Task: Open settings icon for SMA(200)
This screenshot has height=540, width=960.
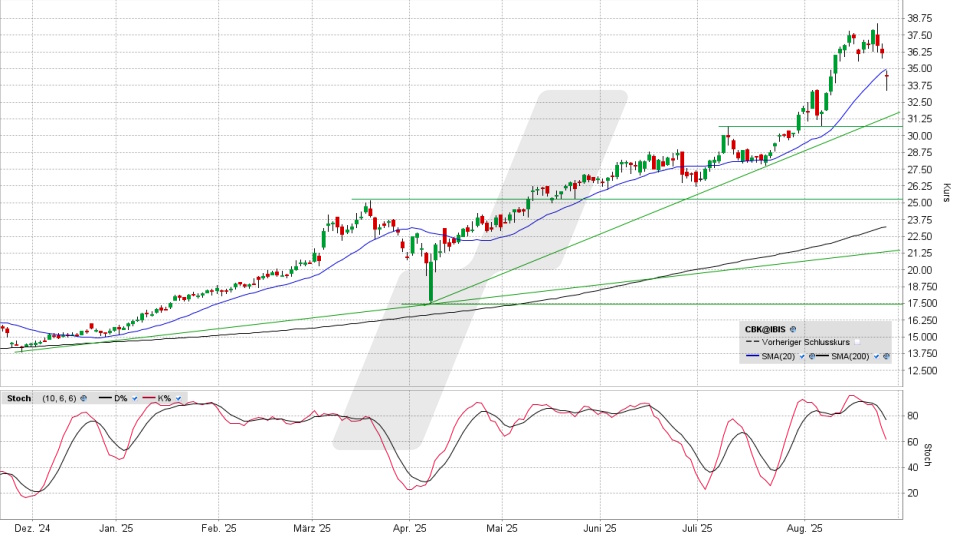Action: point(886,356)
